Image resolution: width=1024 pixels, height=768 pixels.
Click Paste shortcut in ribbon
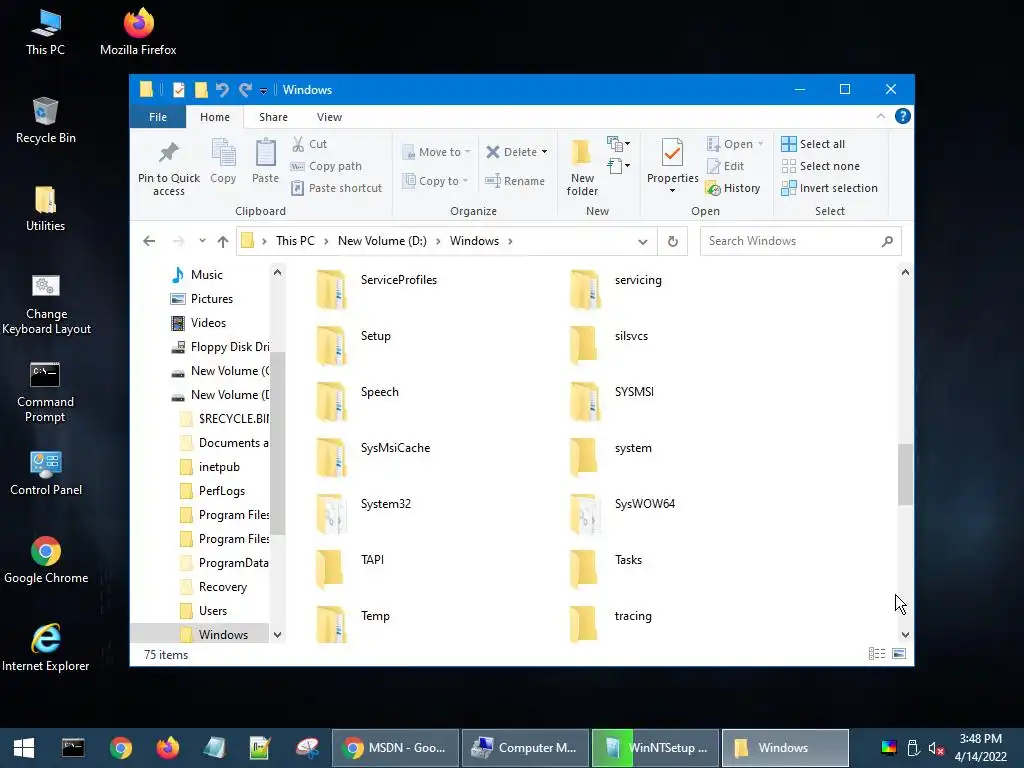click(x=336, y=188)
